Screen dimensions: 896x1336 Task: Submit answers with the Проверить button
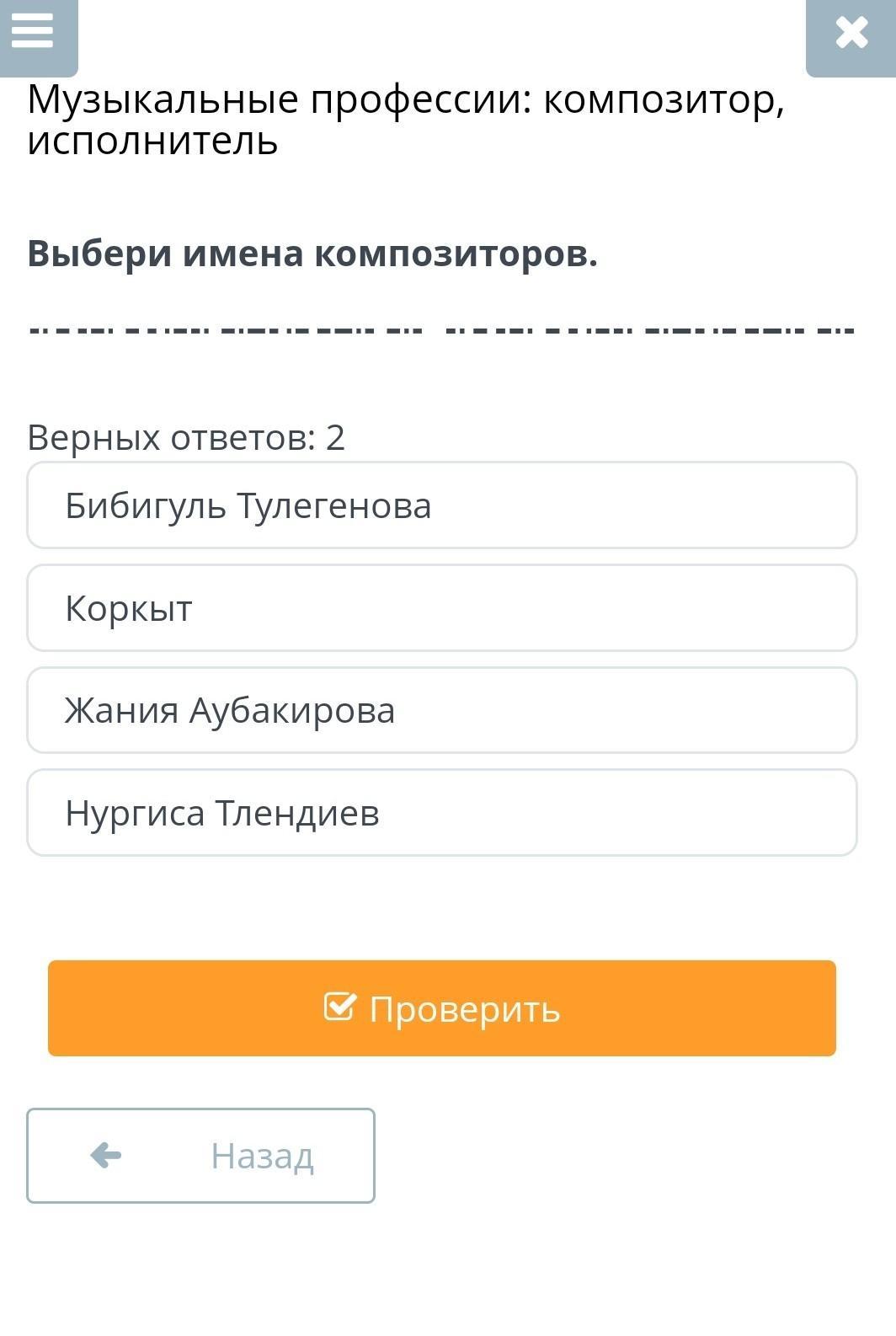(442, 1008)
